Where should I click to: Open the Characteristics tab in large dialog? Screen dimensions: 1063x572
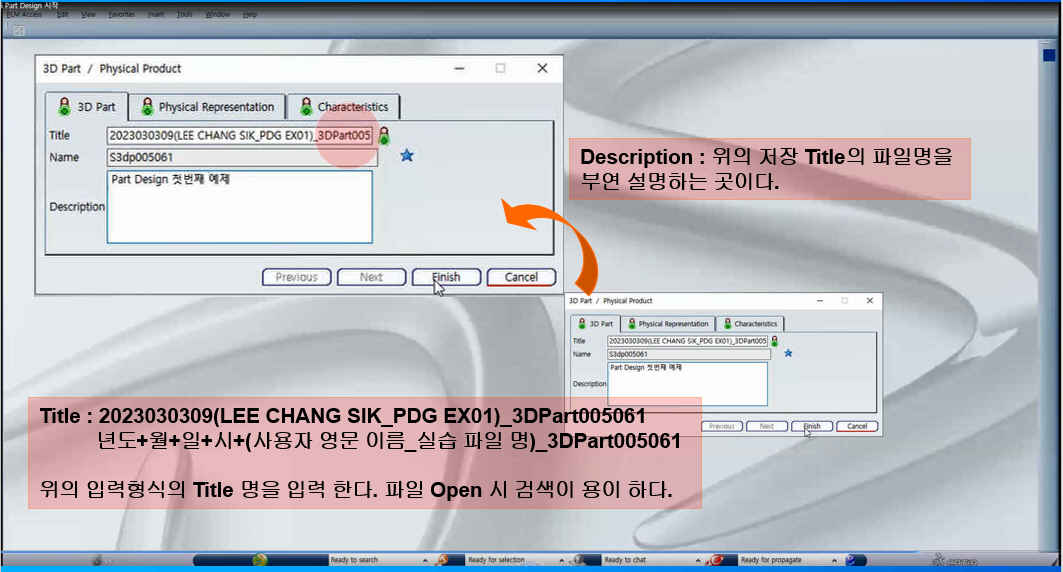(344, 106)
